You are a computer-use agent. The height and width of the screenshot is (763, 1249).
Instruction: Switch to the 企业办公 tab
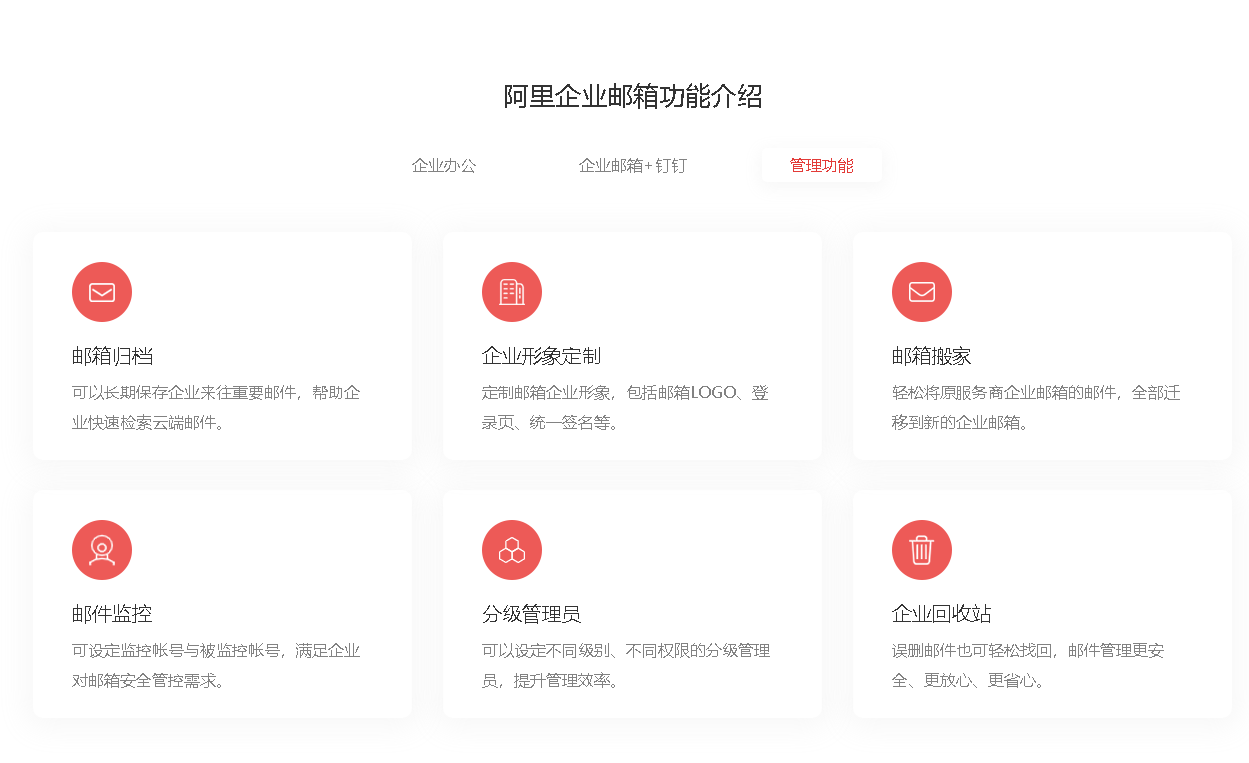click(x=442, y=165)
